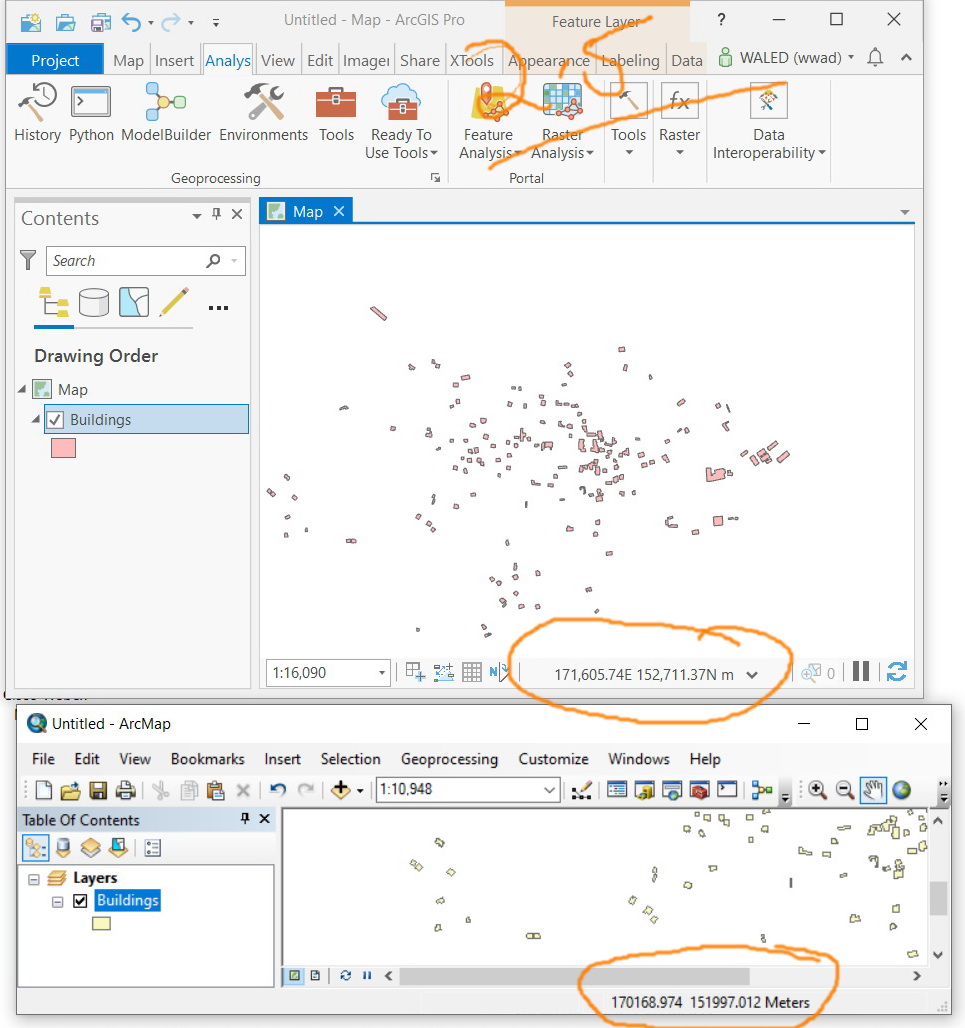Switch to the Share ribbon tab

(420, 60)
